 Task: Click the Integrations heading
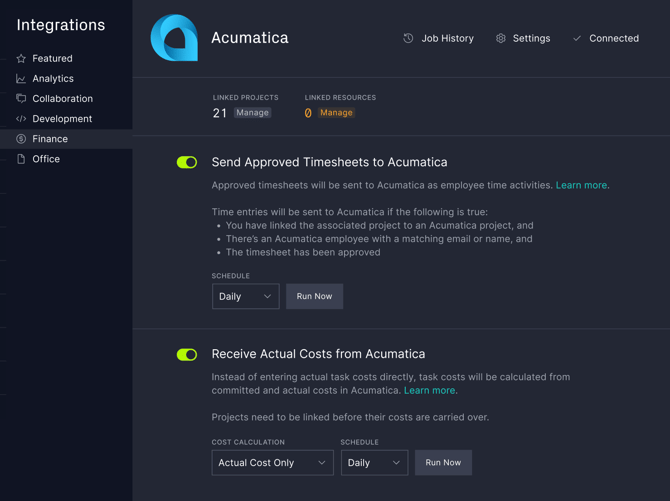coord(61,25)
